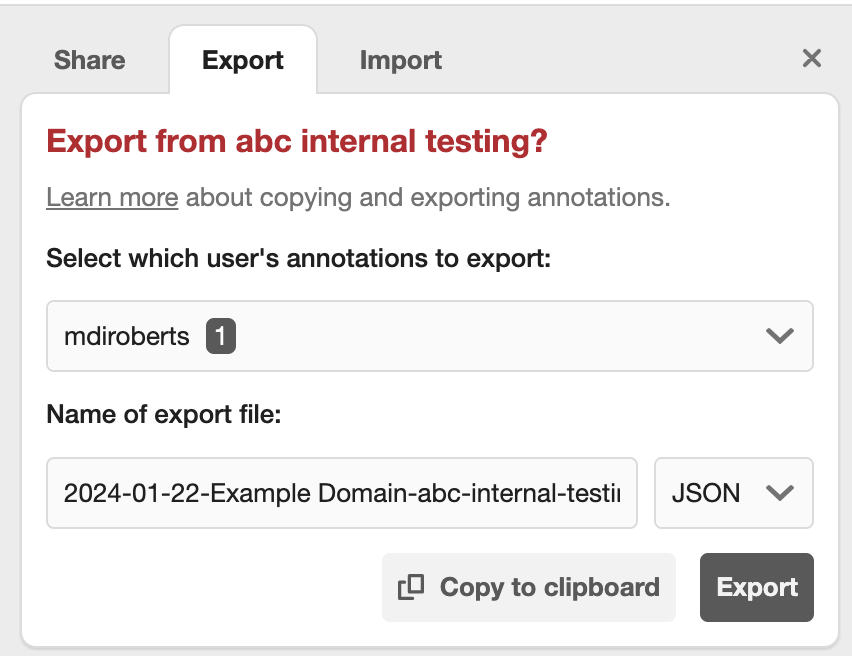The image size is (852, 656).
Task: Click the annotation count badge showing 1
Action: pos(220,336)
